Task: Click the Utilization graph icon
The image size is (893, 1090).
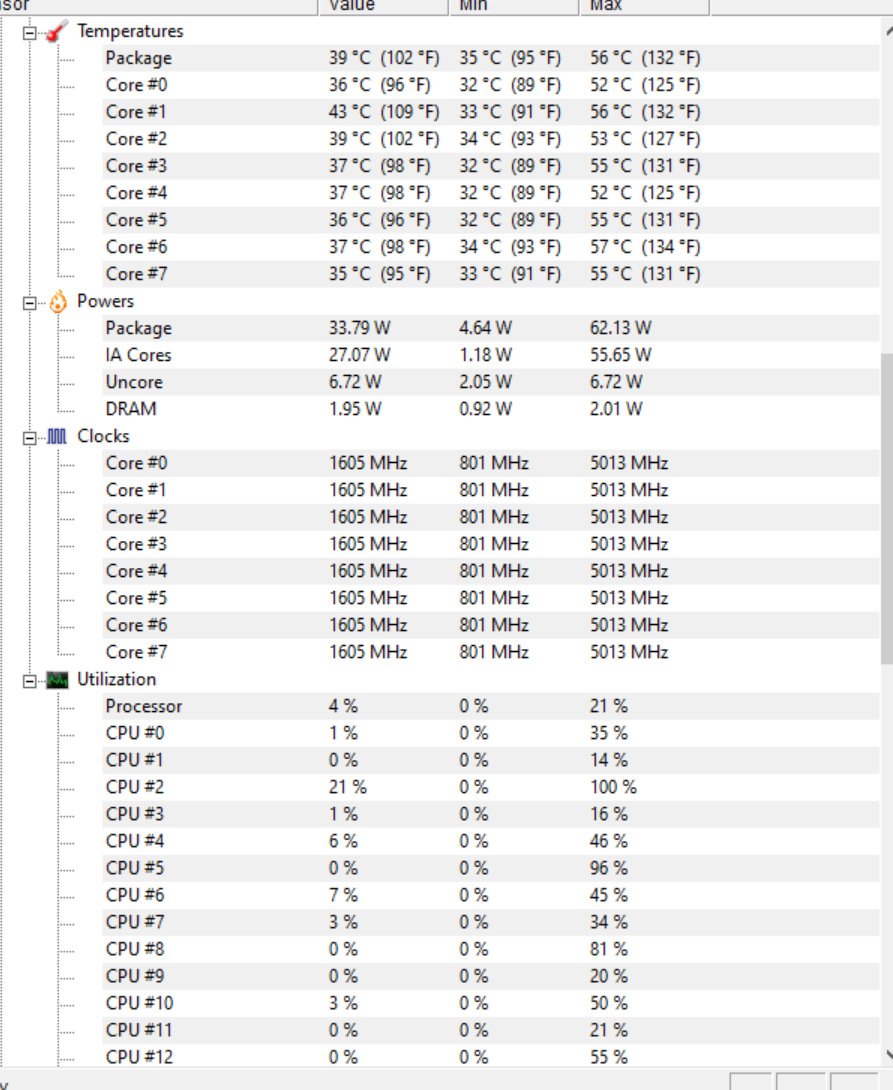Action: point(58,680)
